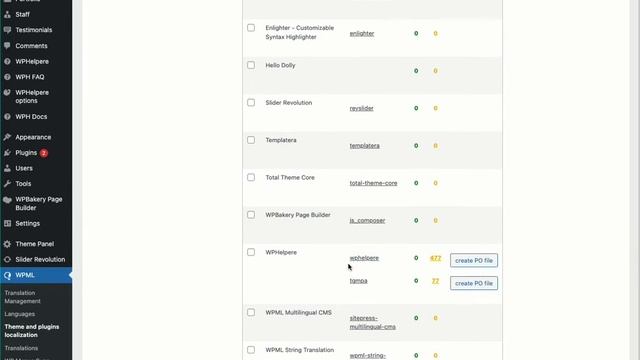
Task: Open the enlighter text domain link
Action: pos(362,33)
